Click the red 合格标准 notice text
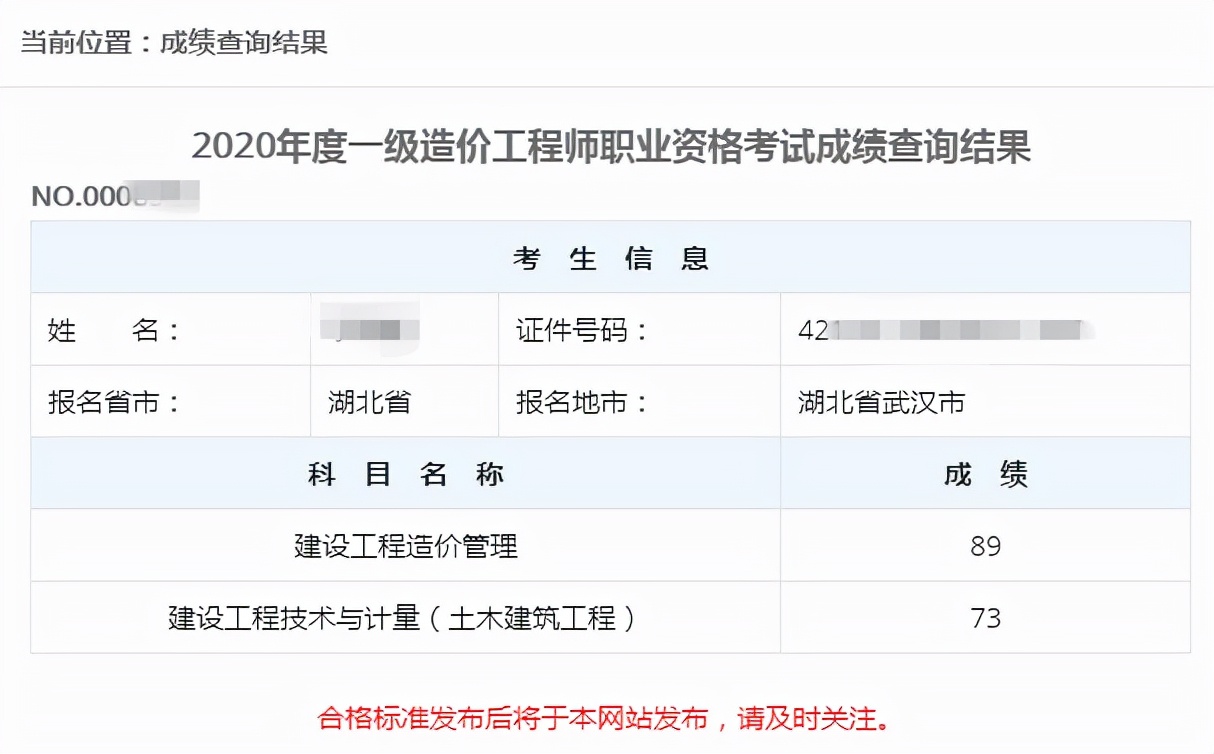 point(604,717)
